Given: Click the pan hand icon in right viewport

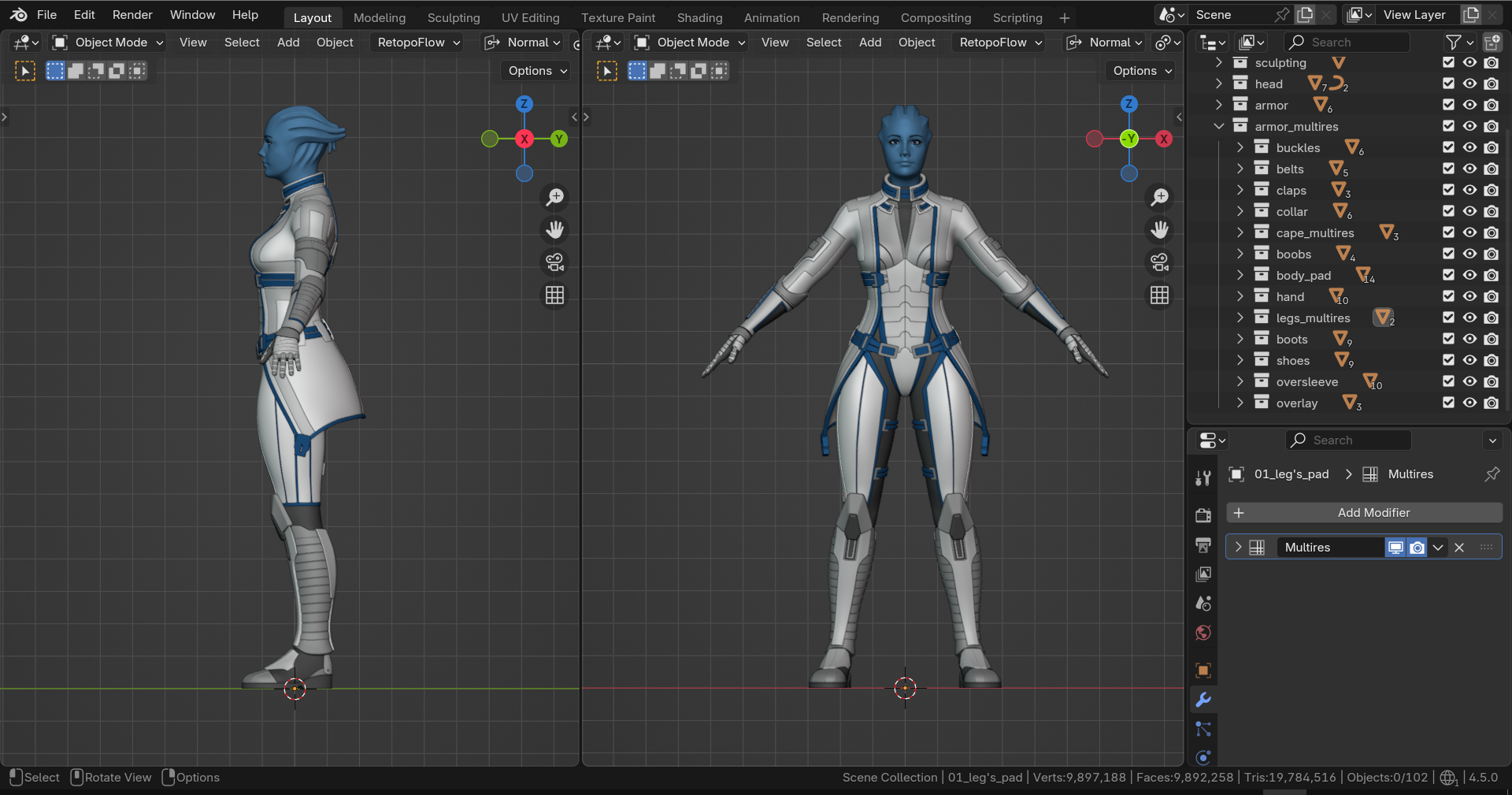Looking at the screenshot, I should click(1159, 230).
